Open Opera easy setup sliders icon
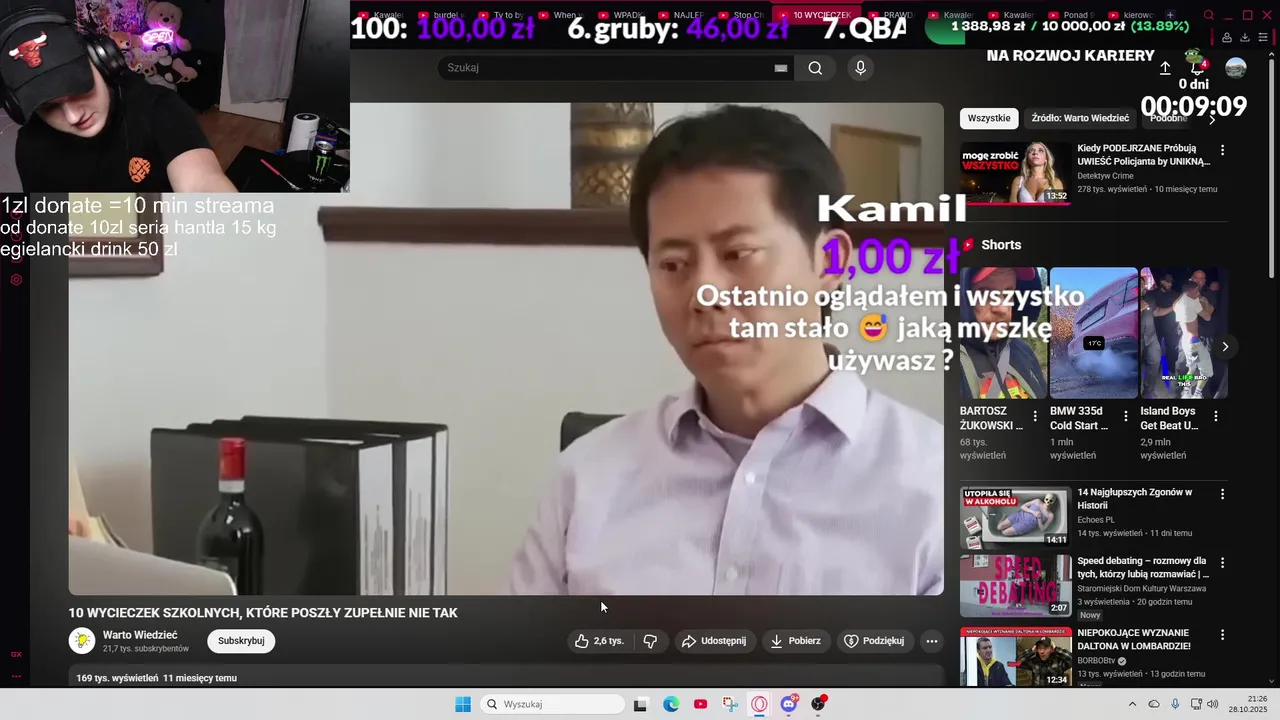Viewport: 1280px width, 720px height. (x=1263, y=38)
